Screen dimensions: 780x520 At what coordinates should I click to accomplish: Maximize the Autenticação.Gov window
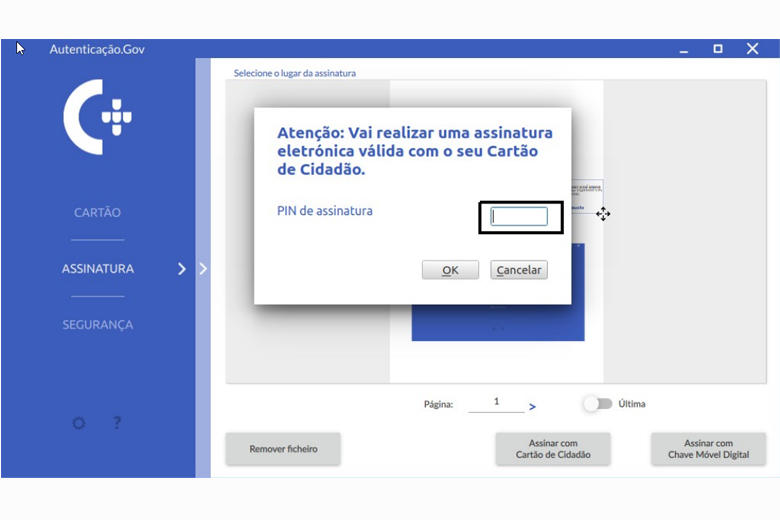coord(718,49)
